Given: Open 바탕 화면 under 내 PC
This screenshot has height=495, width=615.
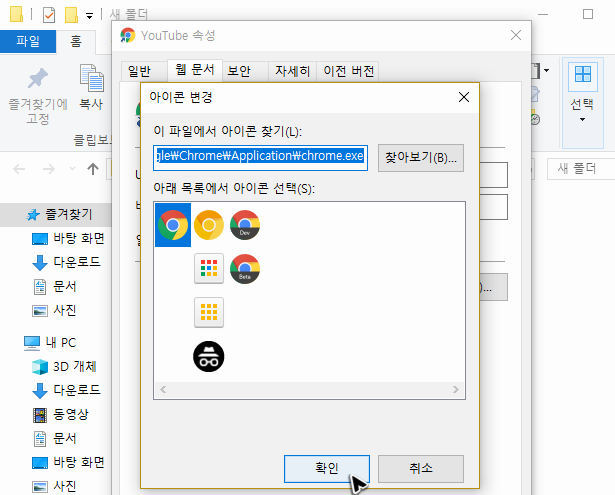Looking at the screenshot, I should point(68,462).
